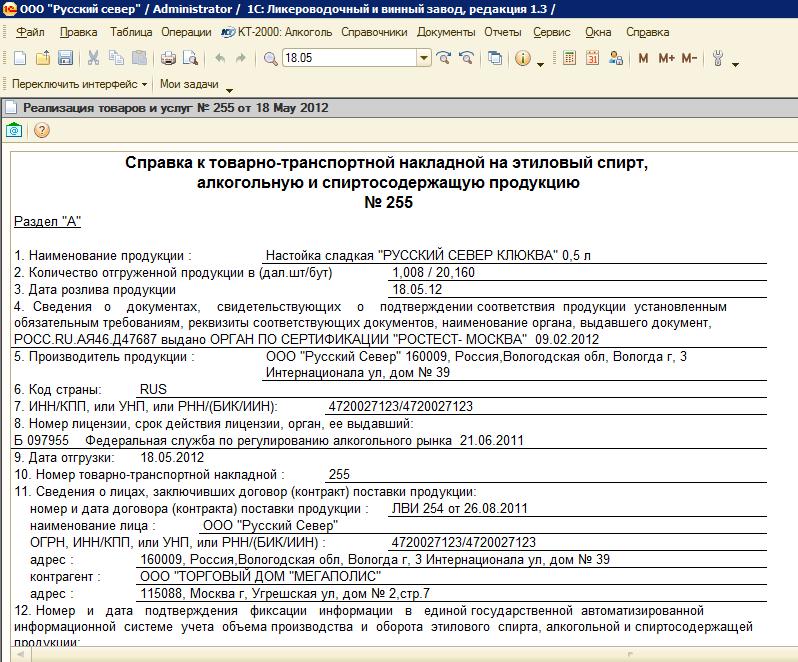The image size is (798, 662).
Task: Click the M- memory subtract button
Action: click(689, 58)
